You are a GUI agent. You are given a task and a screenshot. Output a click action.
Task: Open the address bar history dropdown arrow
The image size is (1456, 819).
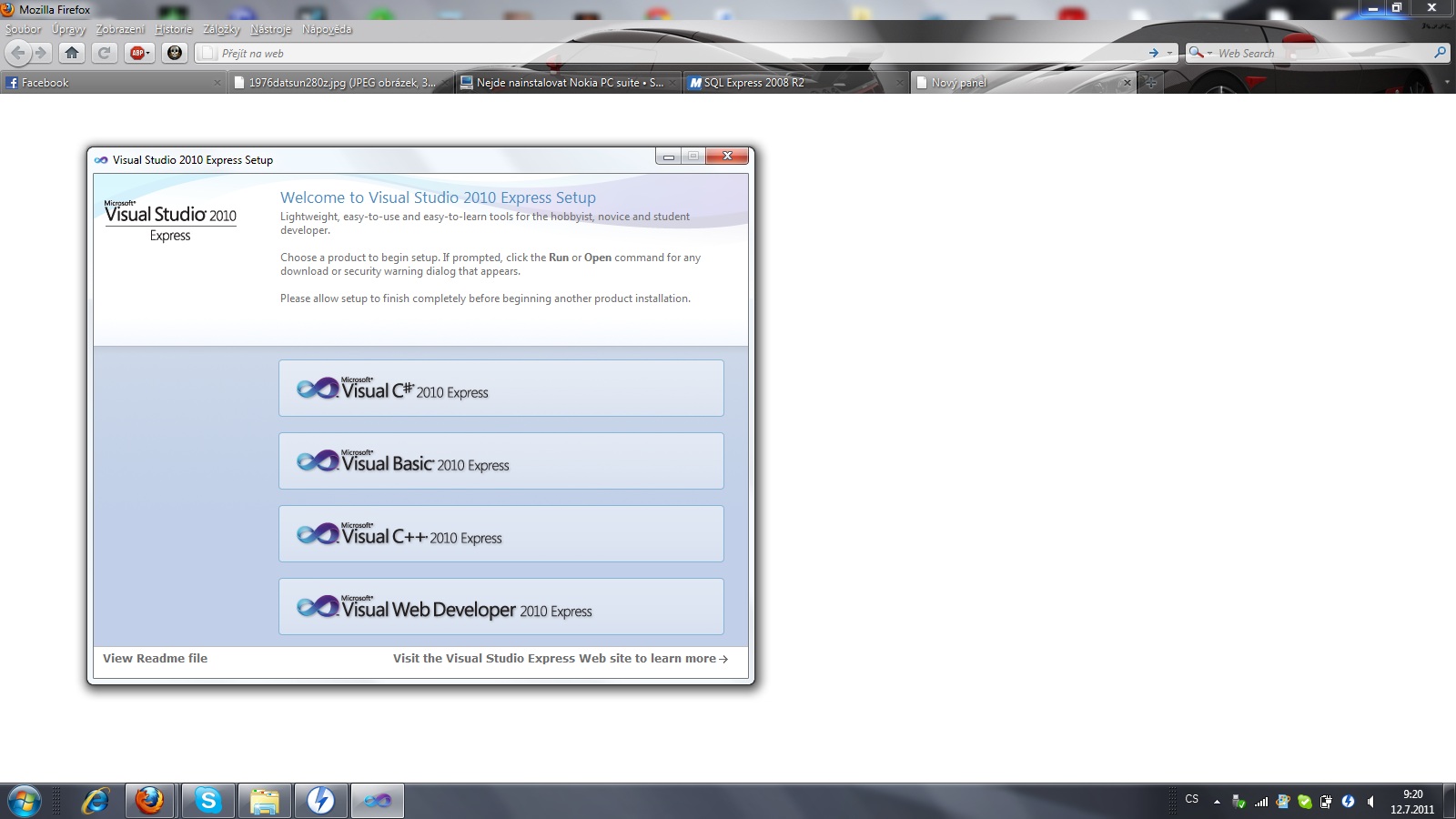pyautogui.click(x=1170, y=53)
